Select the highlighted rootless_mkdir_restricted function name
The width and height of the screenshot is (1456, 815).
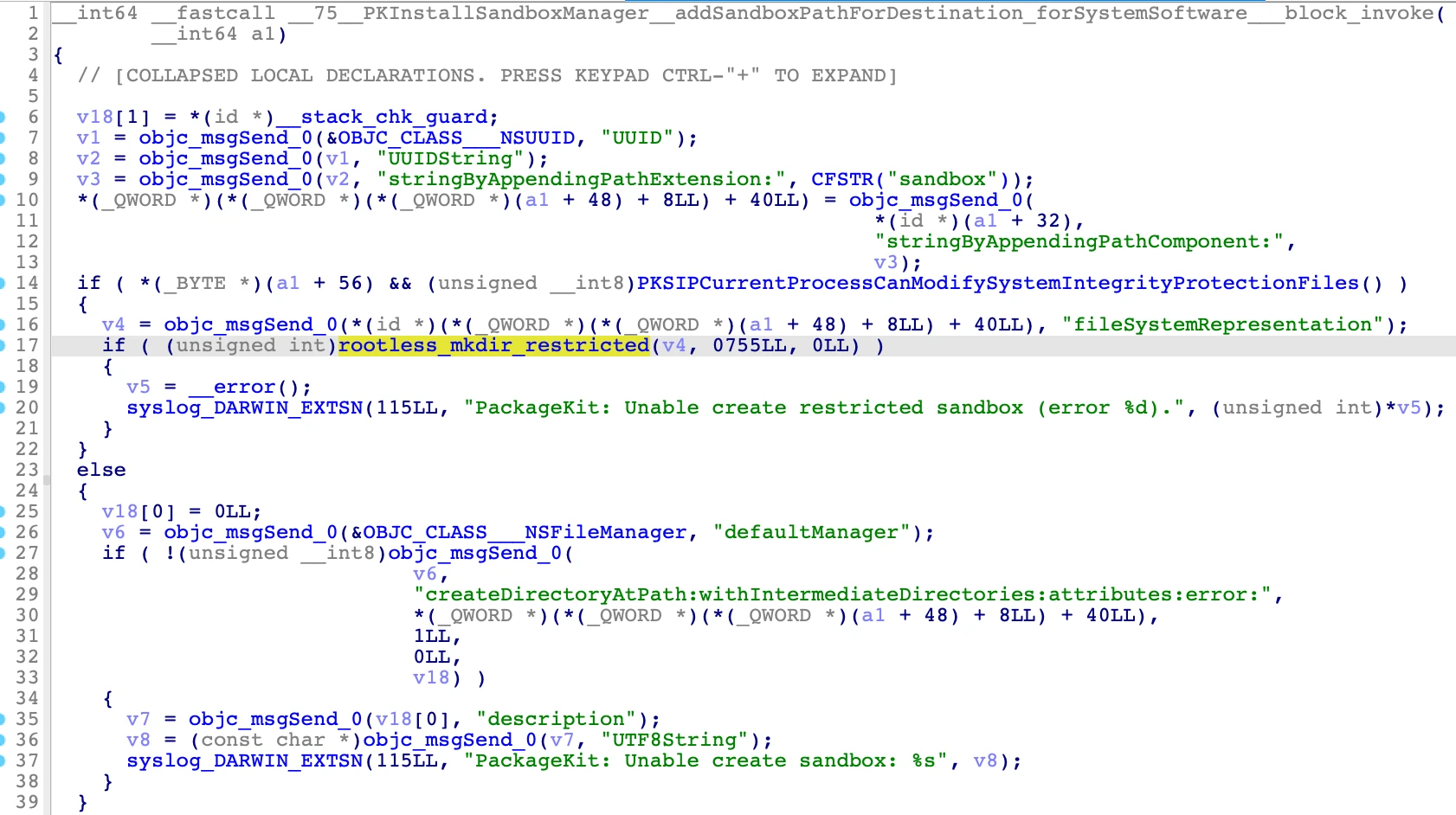[x=493, y=345]
